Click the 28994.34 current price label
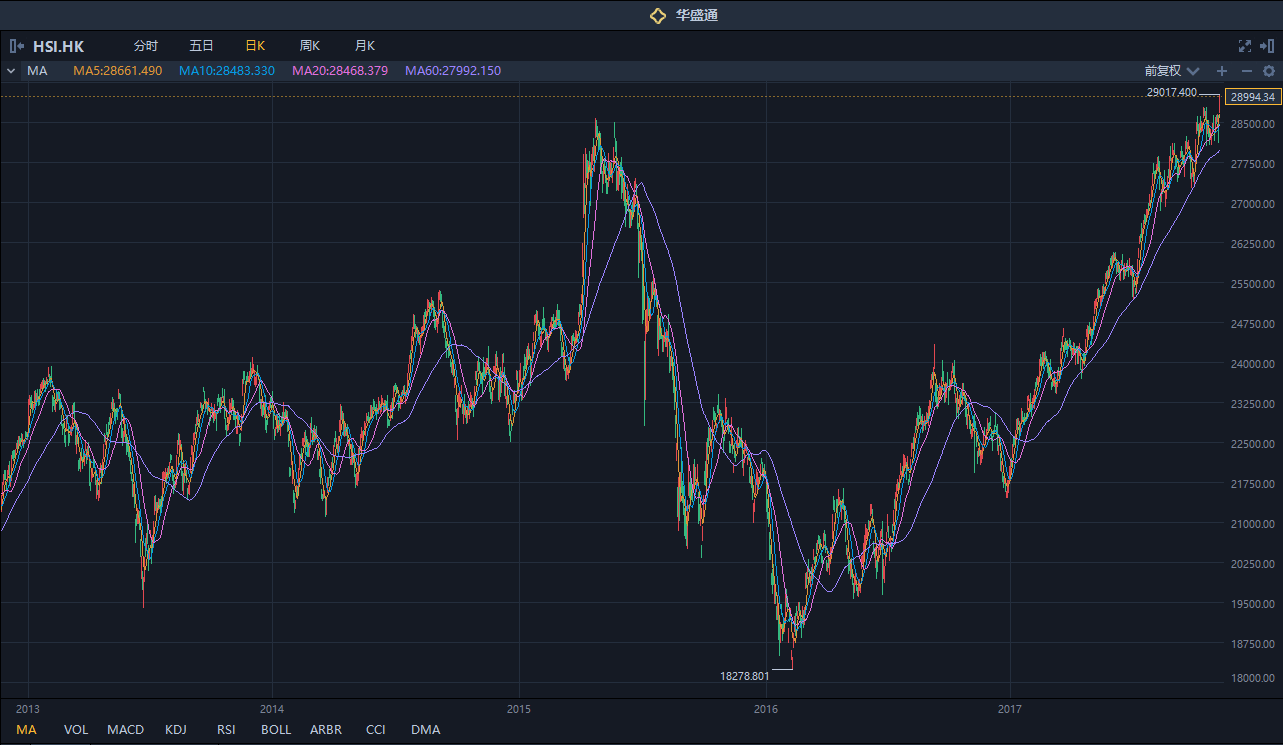Image resolution: width=1283 pixels, height=745 pixels. point(1253,97)
